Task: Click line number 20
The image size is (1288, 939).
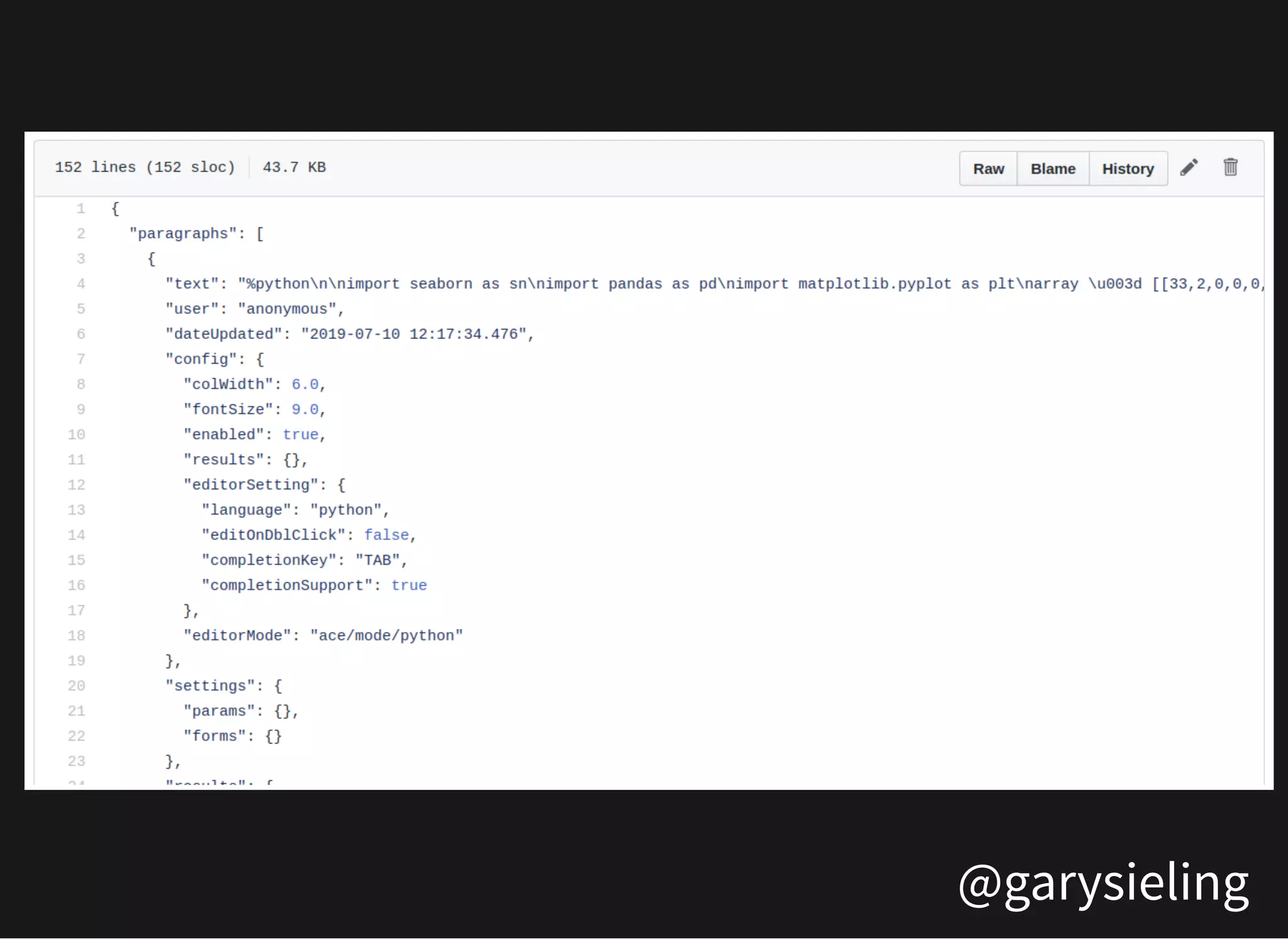Action: [77, 686]
